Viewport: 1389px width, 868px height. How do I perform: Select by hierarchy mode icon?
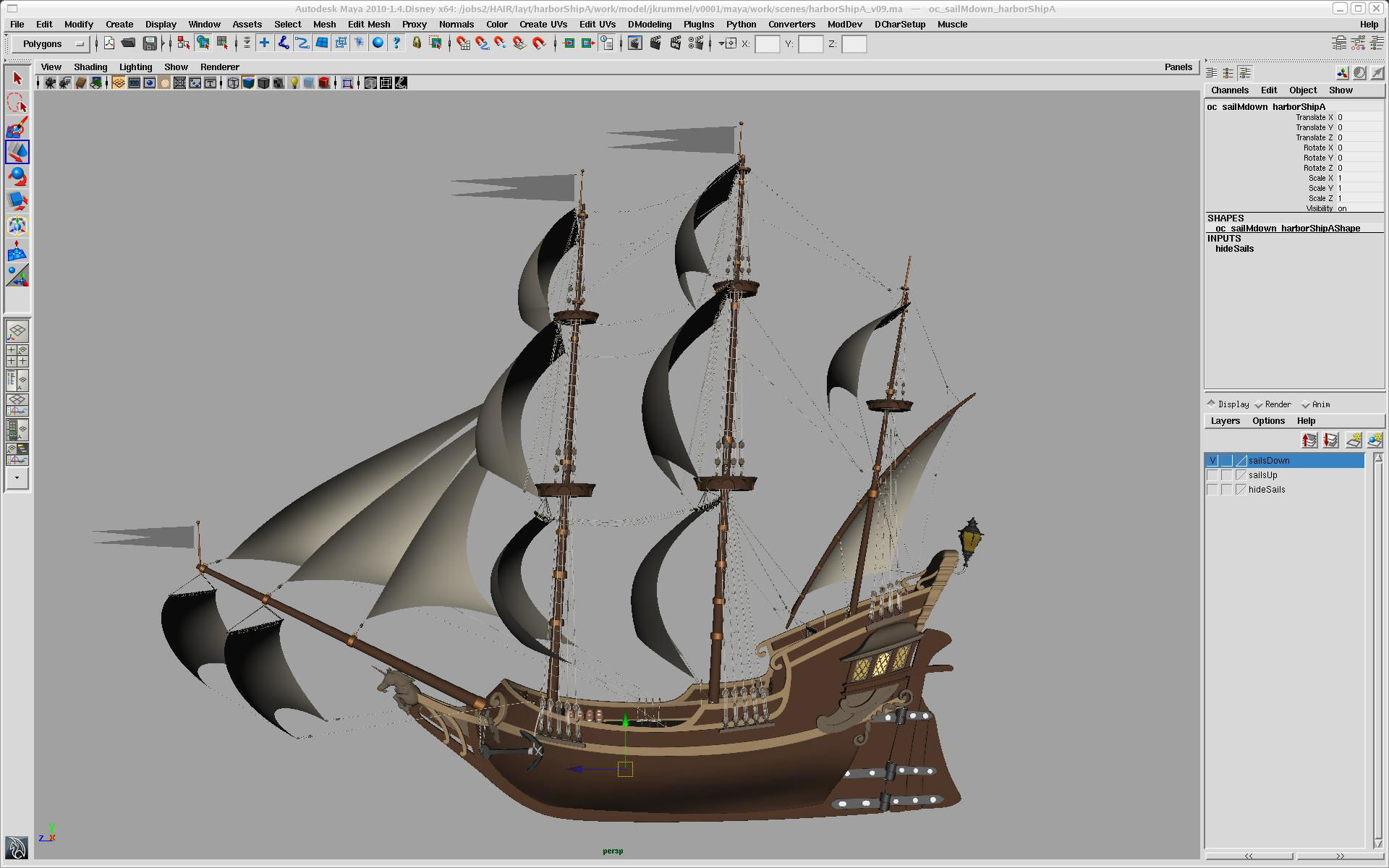[x=184, y=43]
